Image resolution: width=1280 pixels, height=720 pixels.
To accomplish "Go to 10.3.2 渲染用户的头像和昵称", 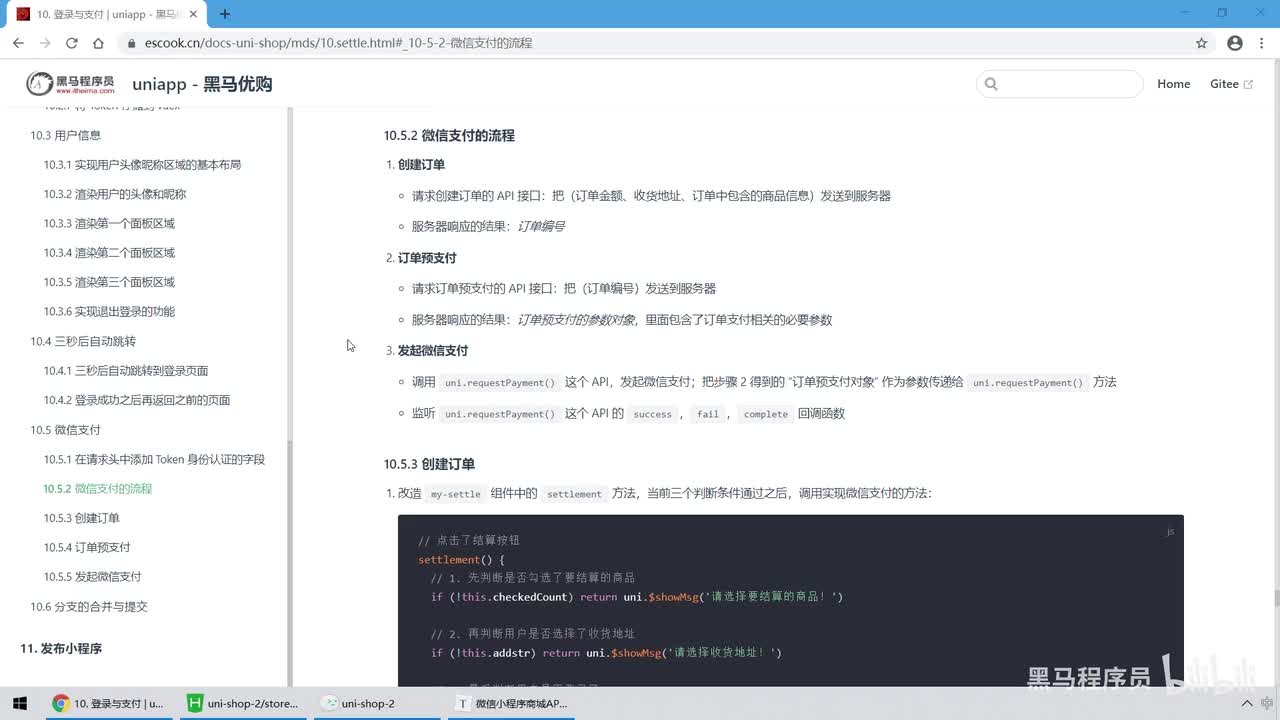I will [114, 194].
